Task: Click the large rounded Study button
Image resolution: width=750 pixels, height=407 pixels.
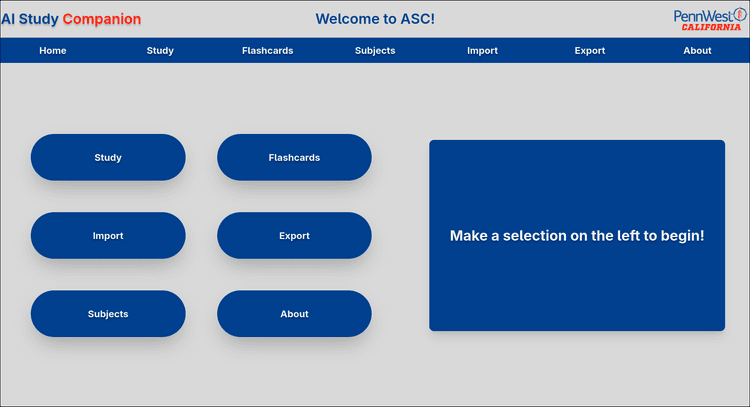Action: pyautogui.click(x=108, y=157)
